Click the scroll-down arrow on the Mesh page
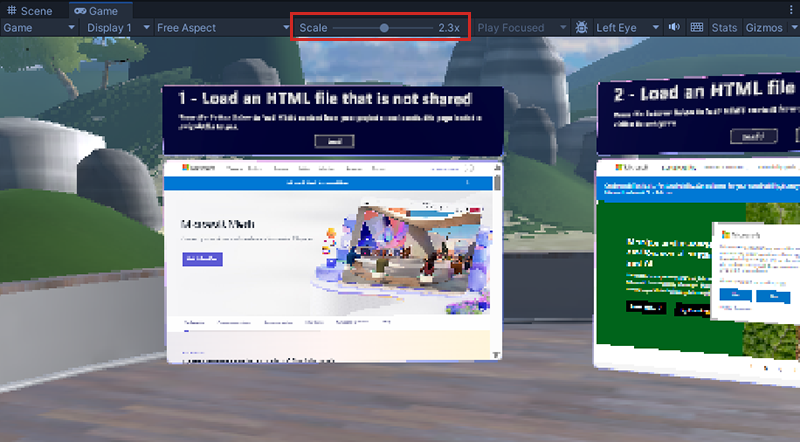 (x=496, y=355)
